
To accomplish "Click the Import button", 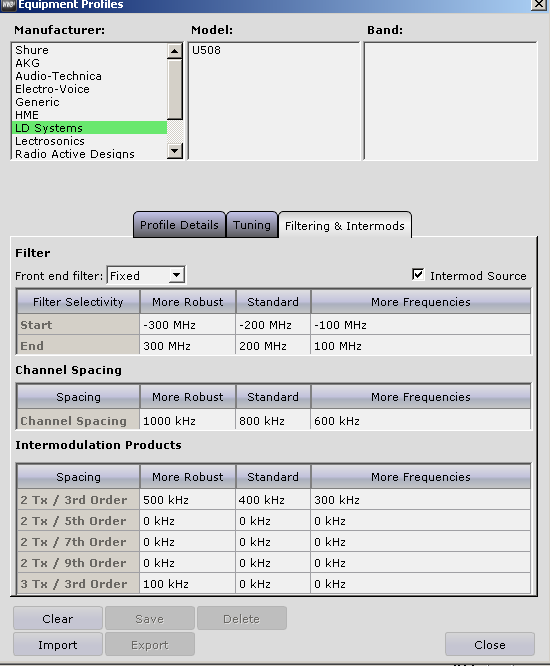I will (x=58, y=644).
